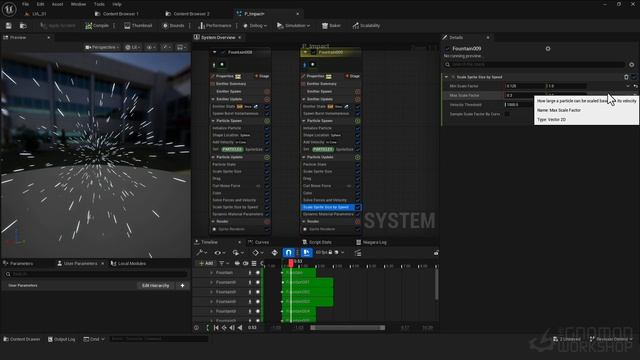Add module to Particle Spawn in selected emitter
Image resolution: width=640 pixels, height=360 pixels.
tap(358, 121)
